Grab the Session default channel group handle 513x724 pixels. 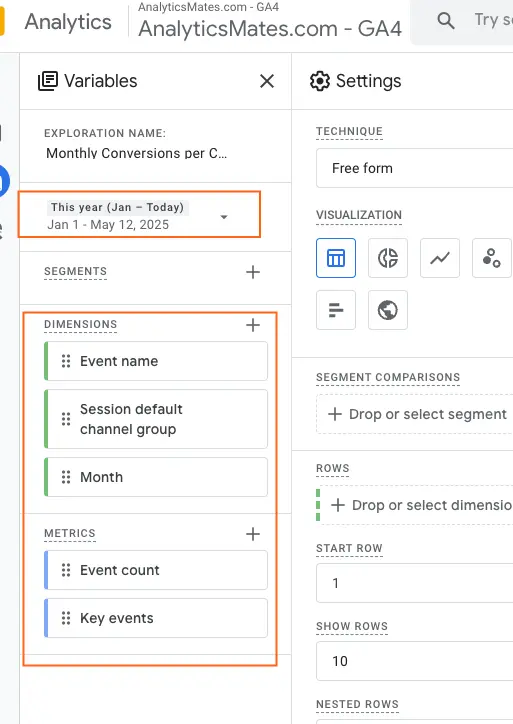66,419
